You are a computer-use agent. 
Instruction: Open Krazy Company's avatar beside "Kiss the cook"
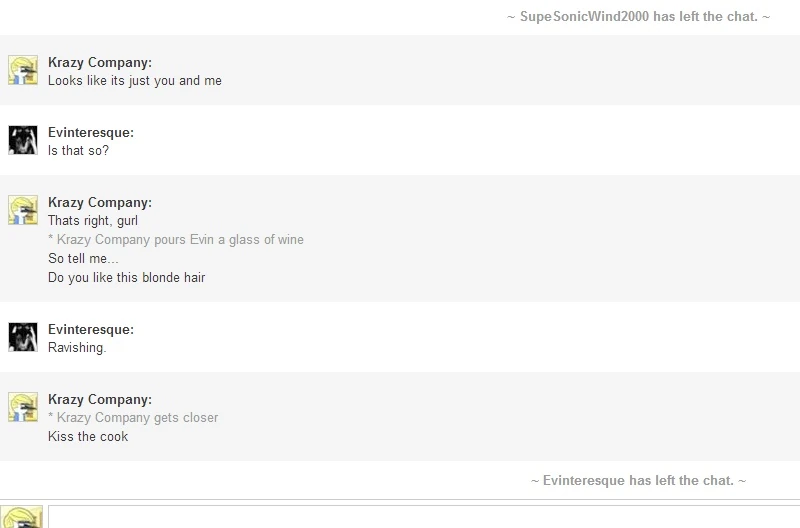click(x=23, y=407)
